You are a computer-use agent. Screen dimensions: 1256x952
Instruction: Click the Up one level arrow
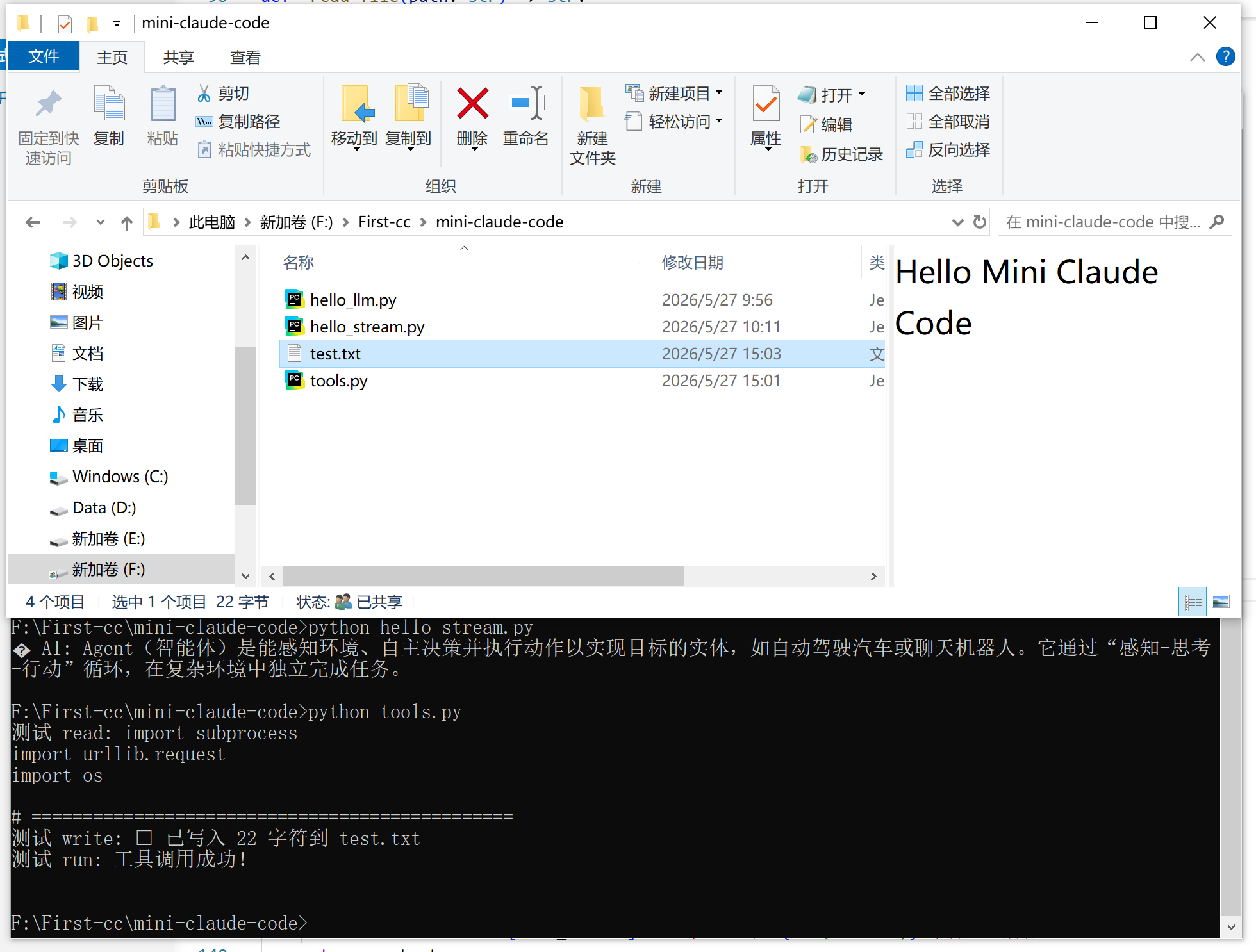[127, 222]
